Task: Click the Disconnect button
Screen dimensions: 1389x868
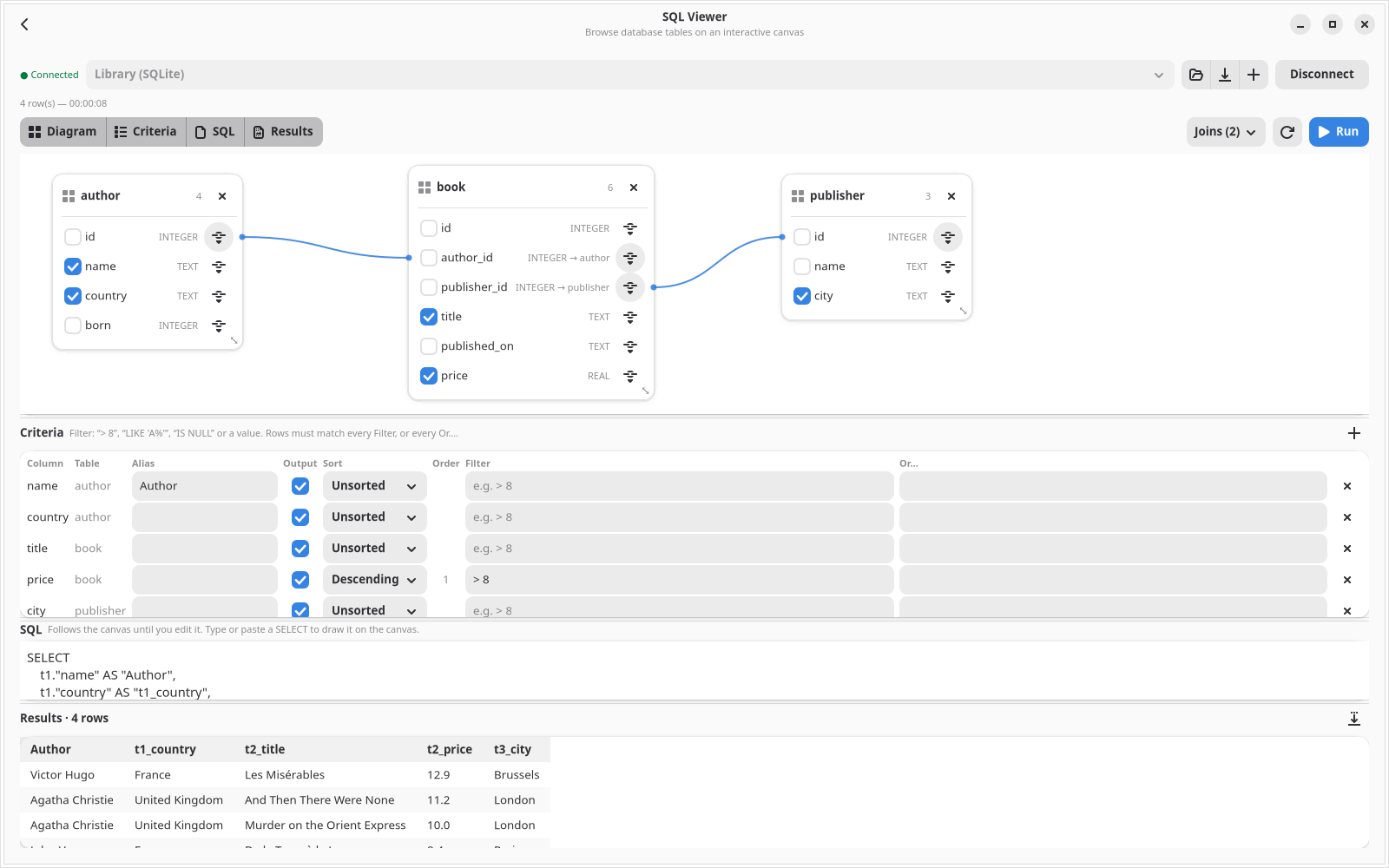Action: (x=1321, y=75)
